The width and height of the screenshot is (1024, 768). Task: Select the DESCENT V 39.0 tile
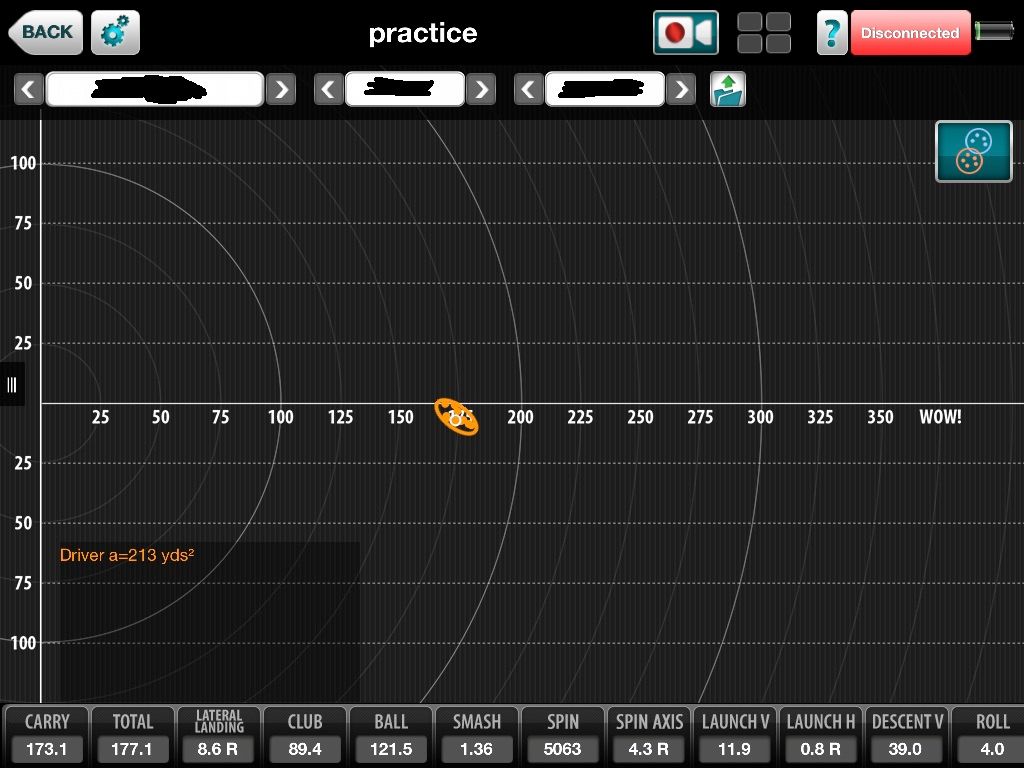point(906,735)
